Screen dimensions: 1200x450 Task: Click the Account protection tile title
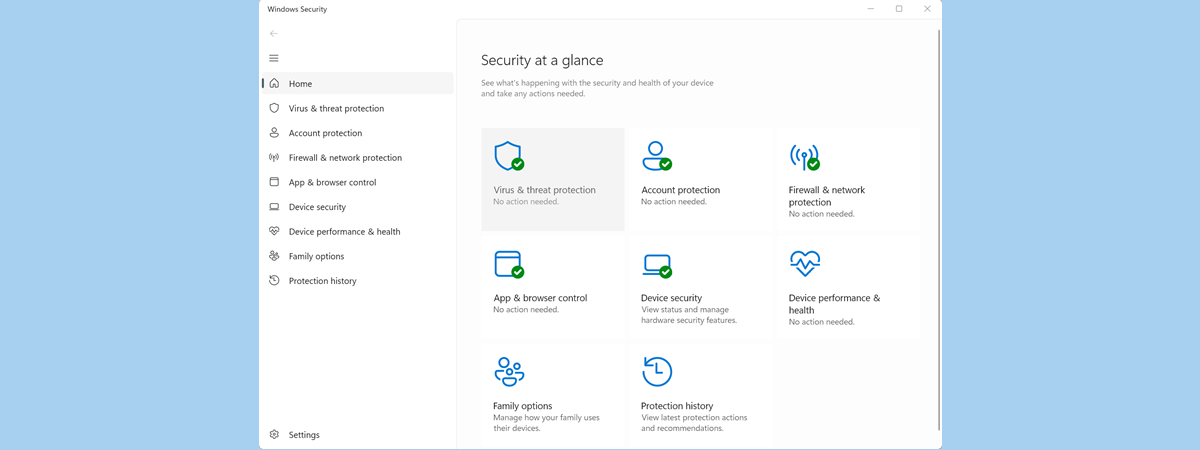coord(680,190)
